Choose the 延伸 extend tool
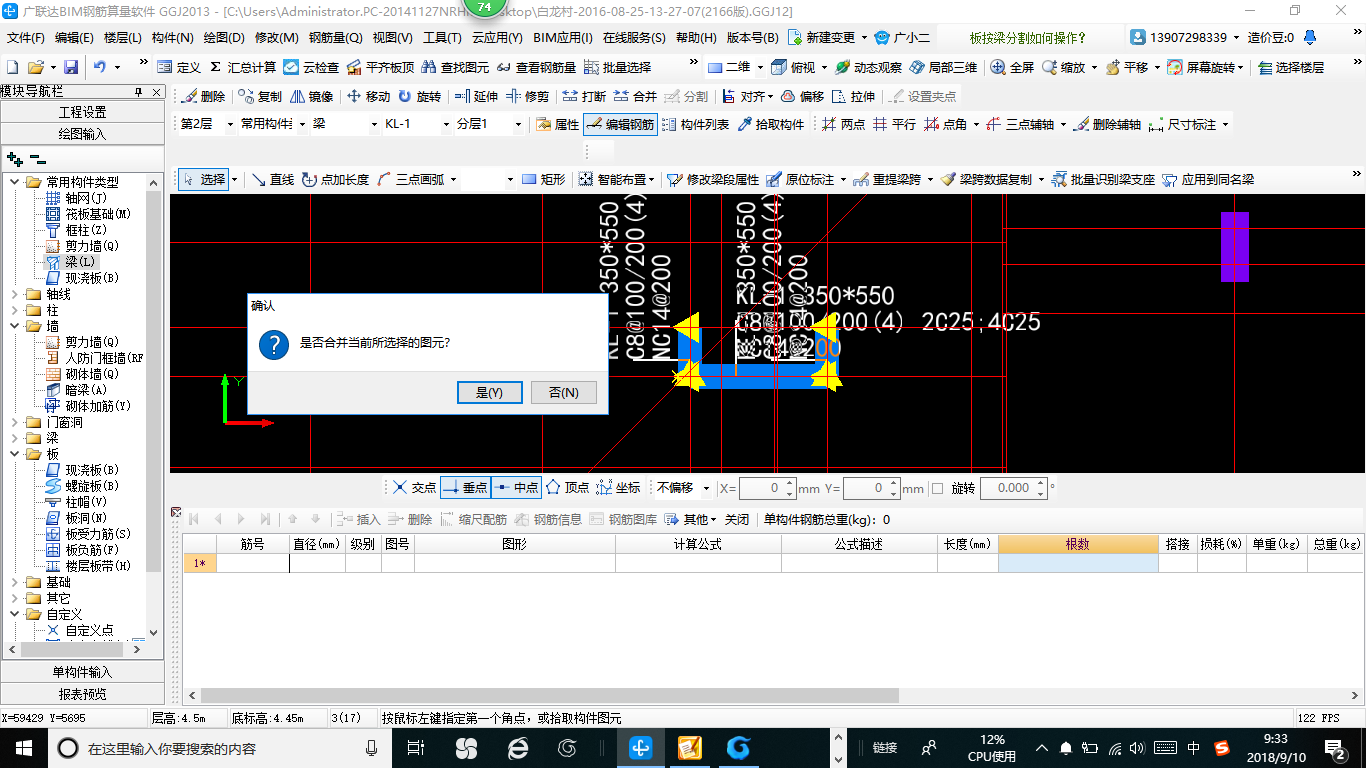1366x768 pixels. (x=476, y=97)
